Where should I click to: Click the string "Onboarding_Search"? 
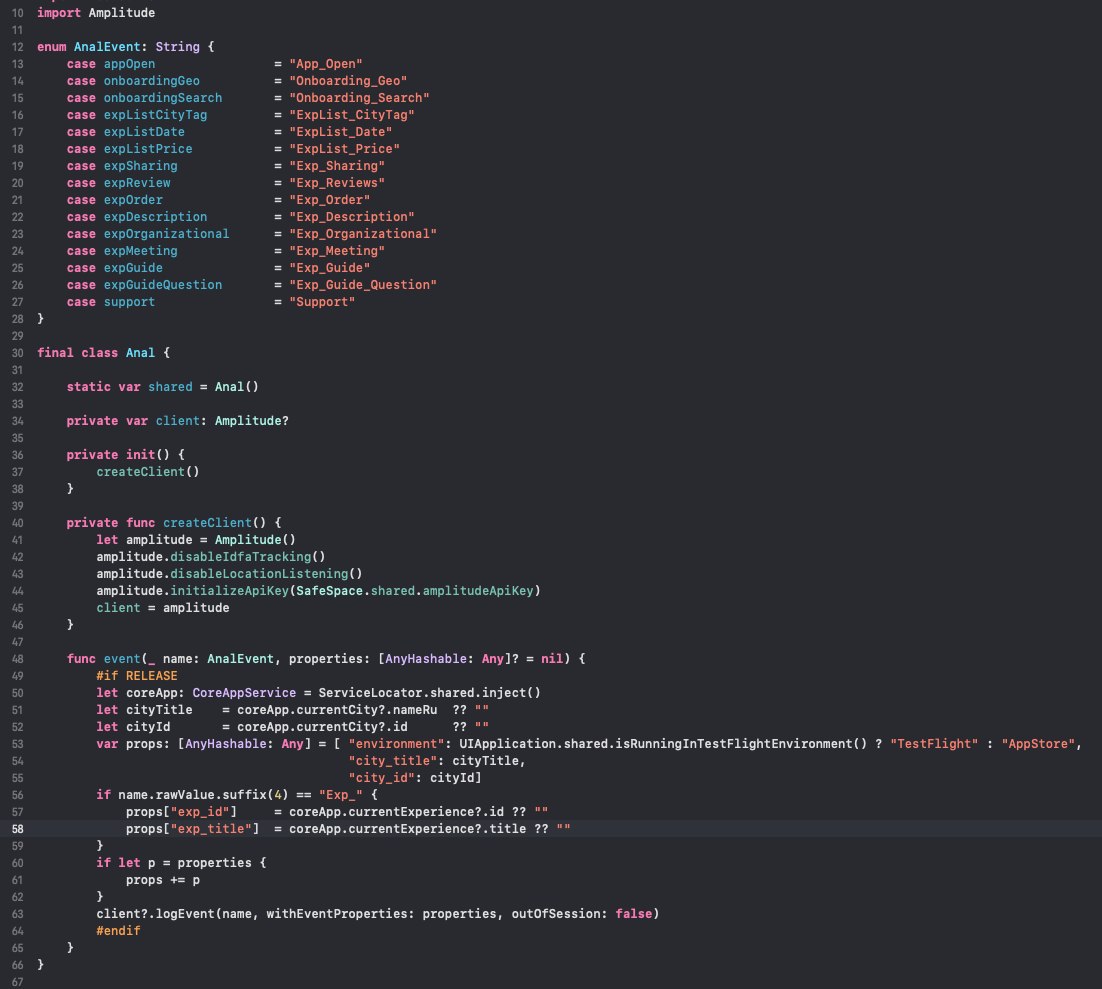(359, 98)
